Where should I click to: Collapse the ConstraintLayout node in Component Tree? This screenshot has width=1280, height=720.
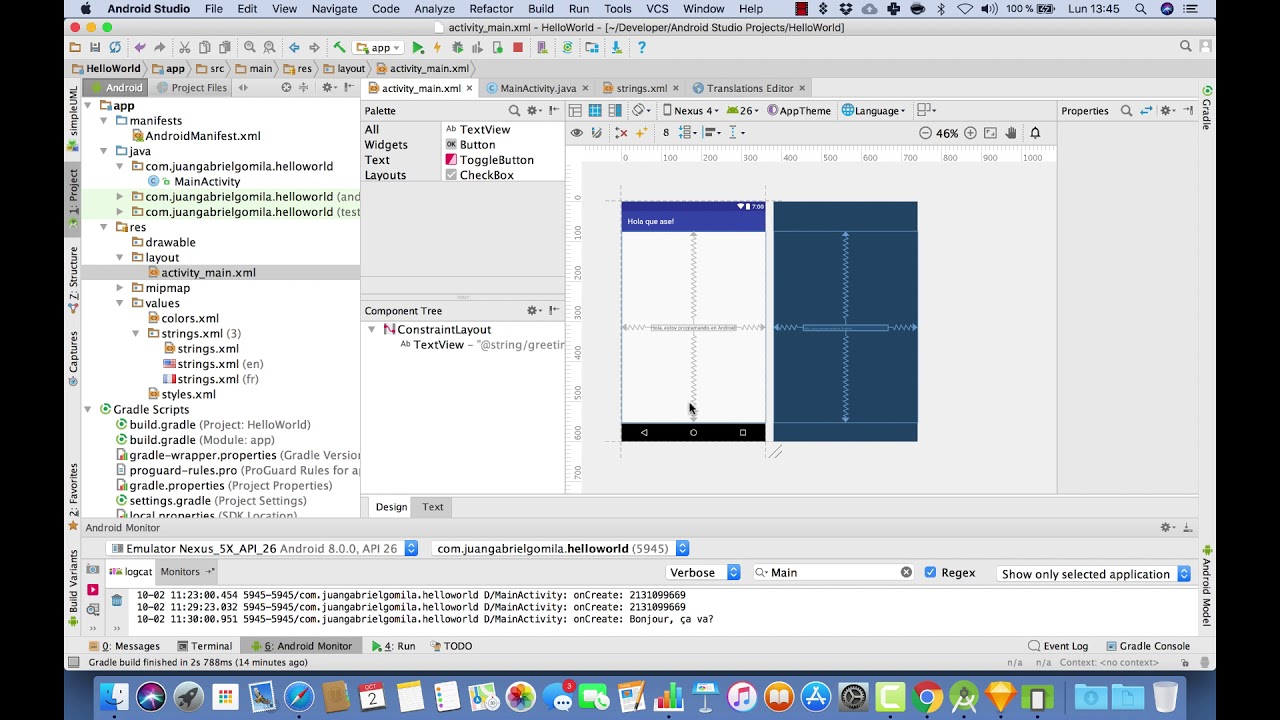372,329
